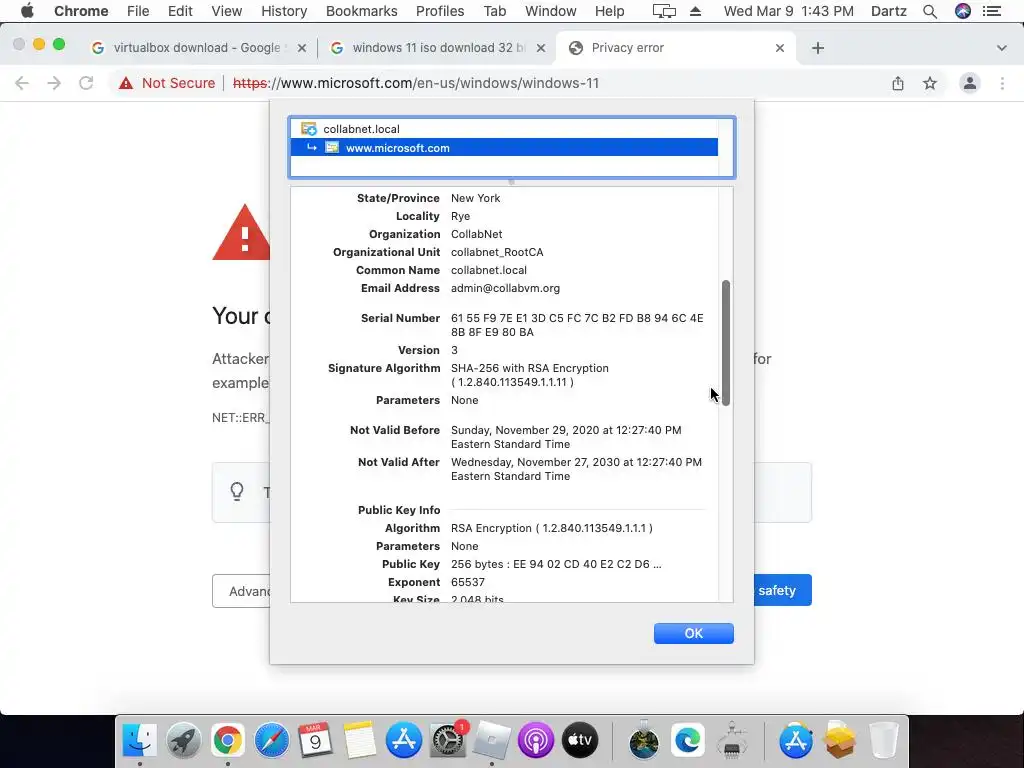
Task: Click the Public Key 256 bytes value
Action: (x=556, y=564)
